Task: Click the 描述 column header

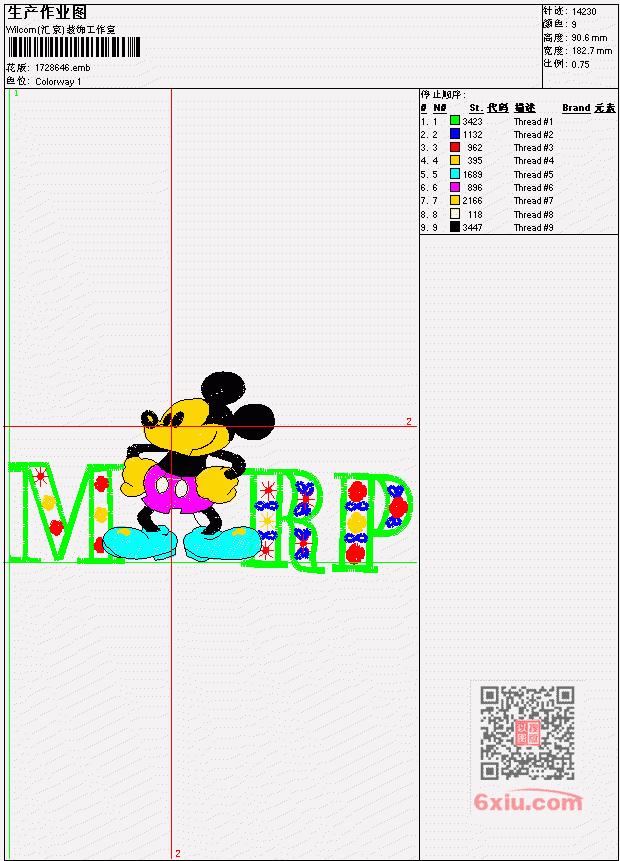Action: pos(525,108)
